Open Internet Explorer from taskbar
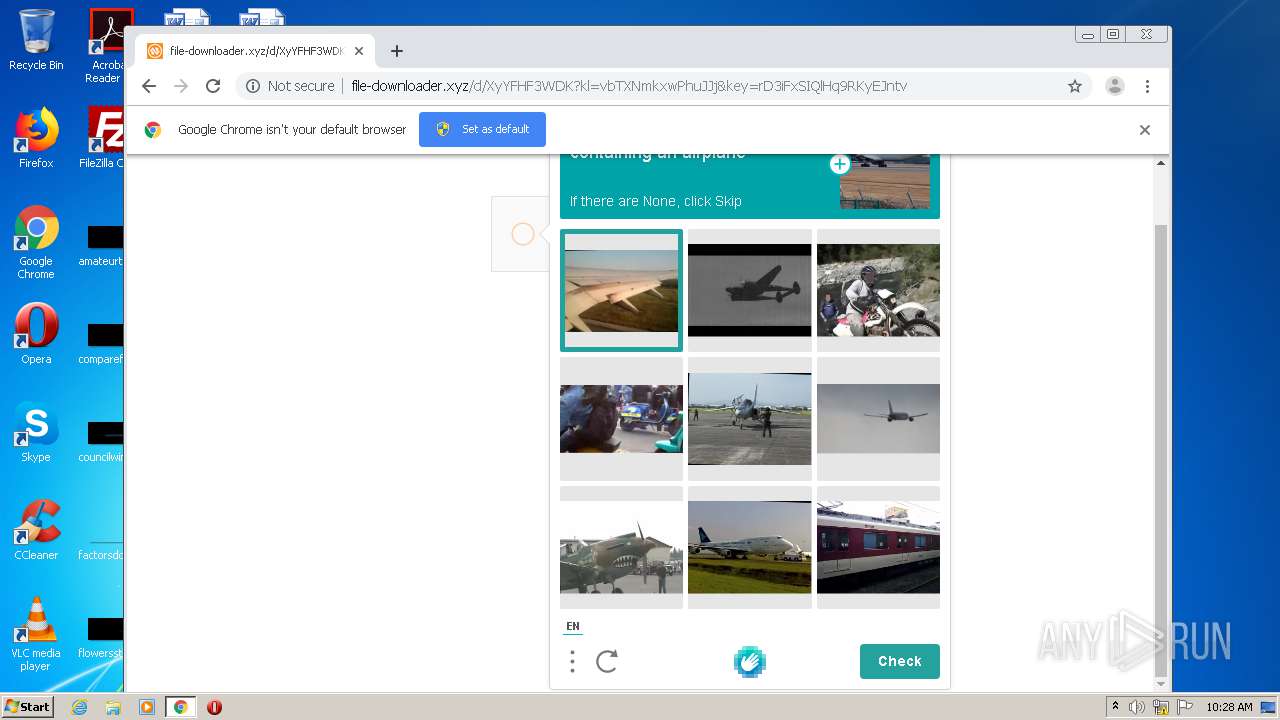This screenshot has width=1280, height=720. coord(79,707)
